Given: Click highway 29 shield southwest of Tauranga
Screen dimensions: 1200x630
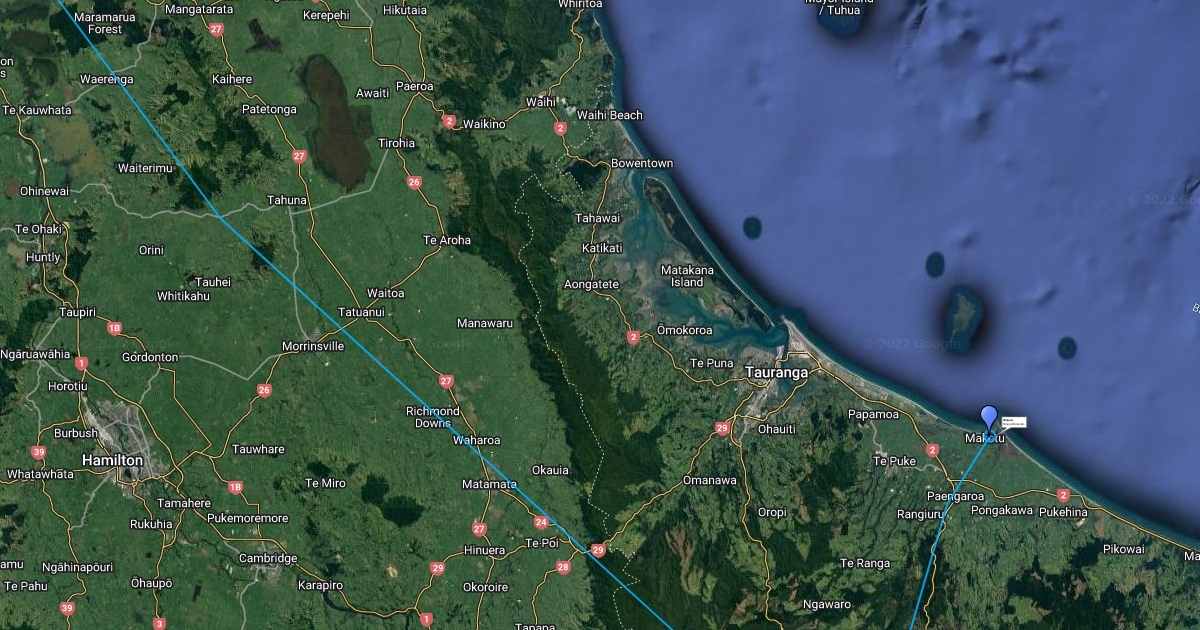Looking at the screenshot, I should (x=722, y=428).
